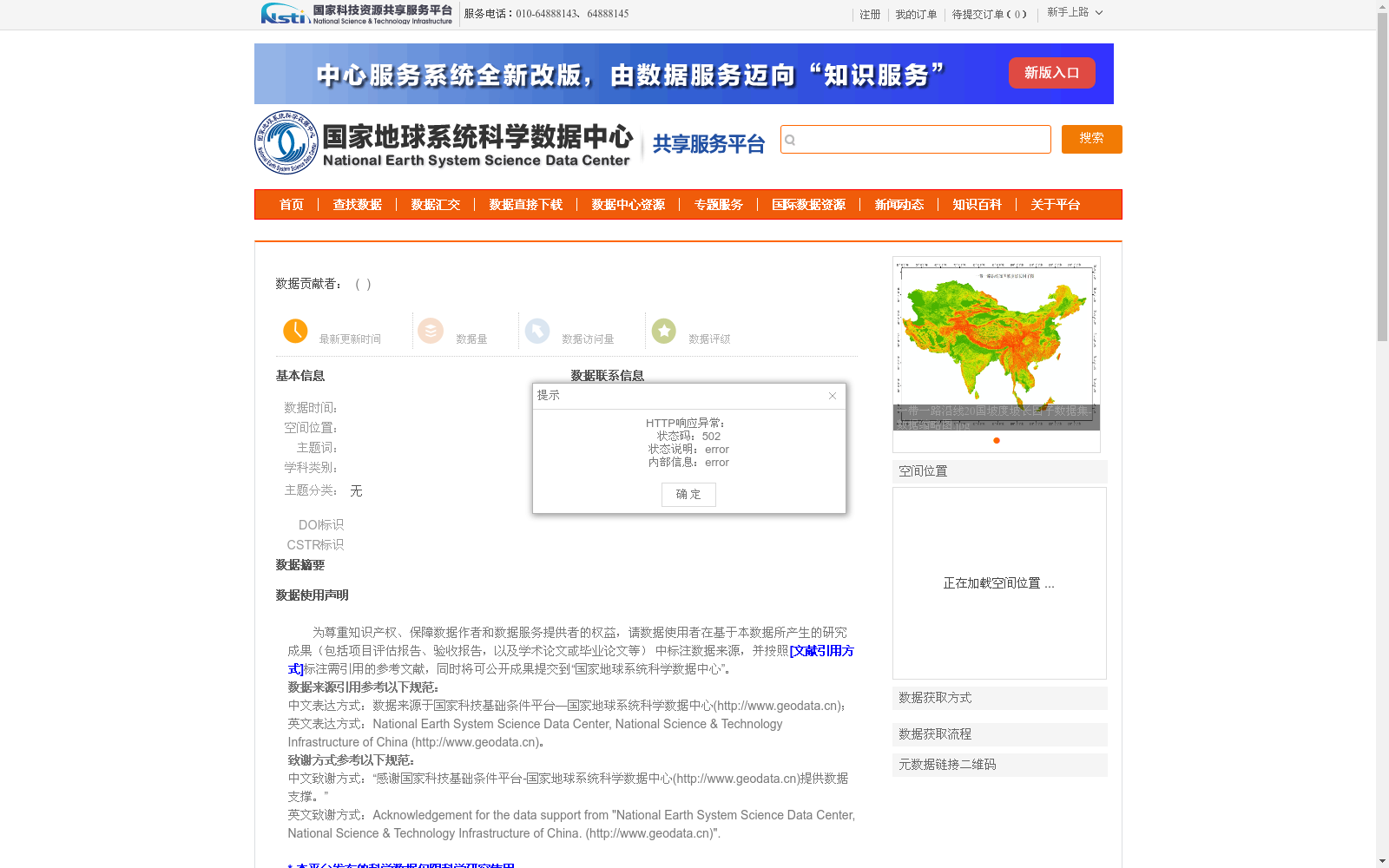This screenshot has height=868, width=1389.
Task: Click the vertical scrollbar thumb
Action: (x=1382, y=177)
